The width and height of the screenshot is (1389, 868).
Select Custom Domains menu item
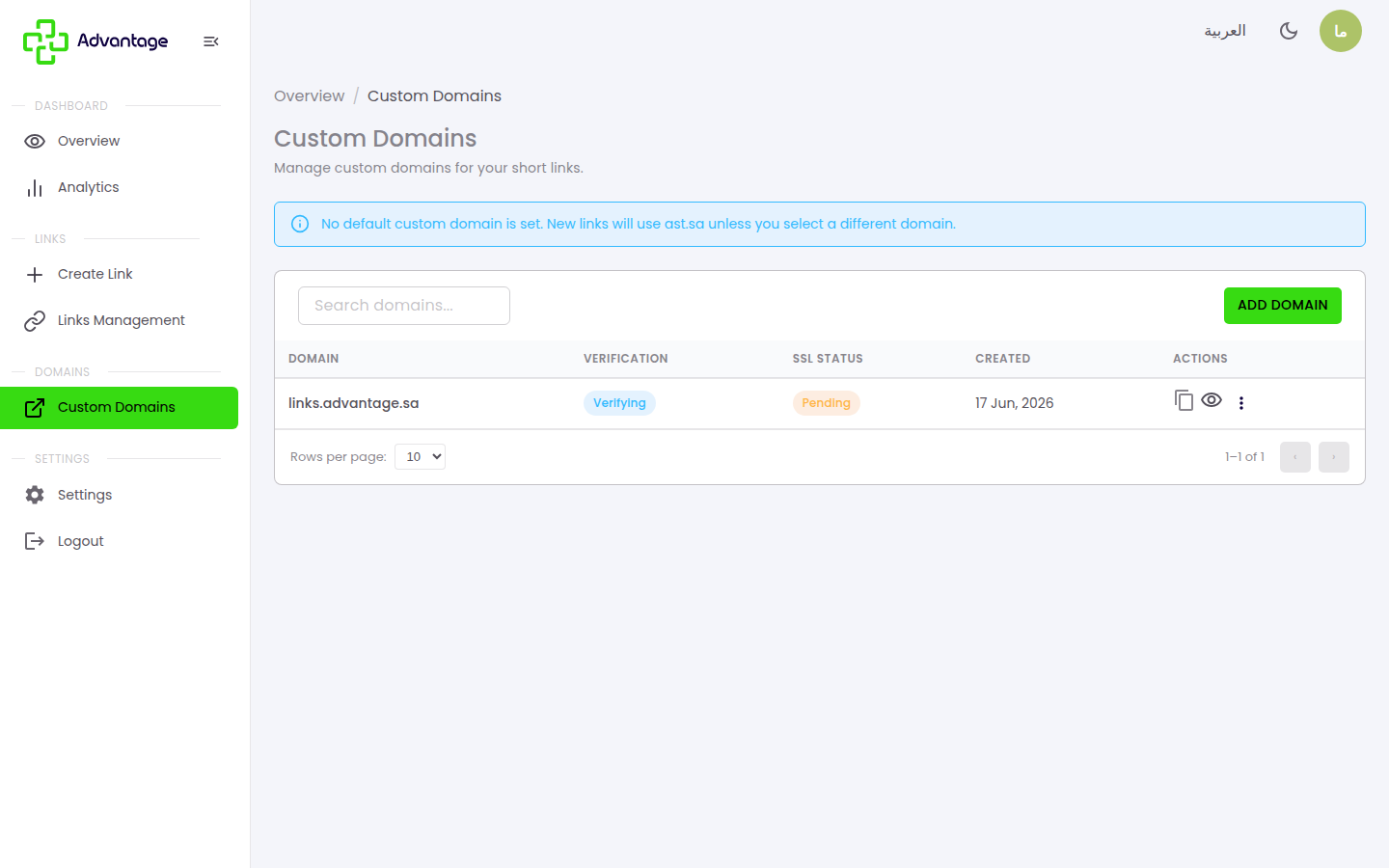[x=119, y=408]
